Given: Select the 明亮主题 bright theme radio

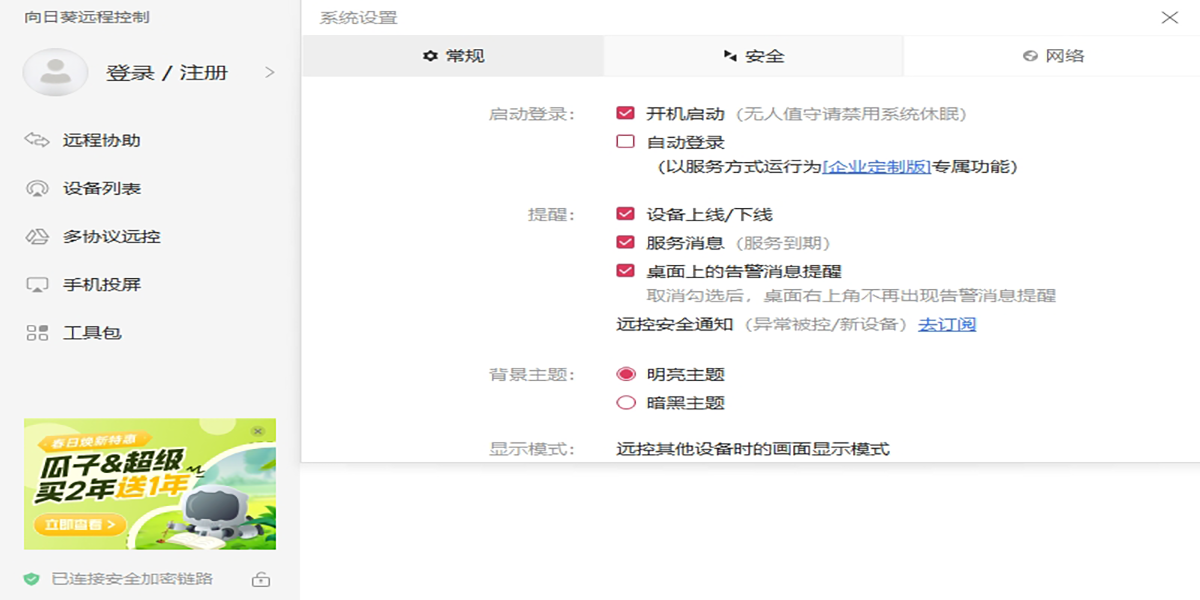Looking at the screenshot, I should point(626,375).
